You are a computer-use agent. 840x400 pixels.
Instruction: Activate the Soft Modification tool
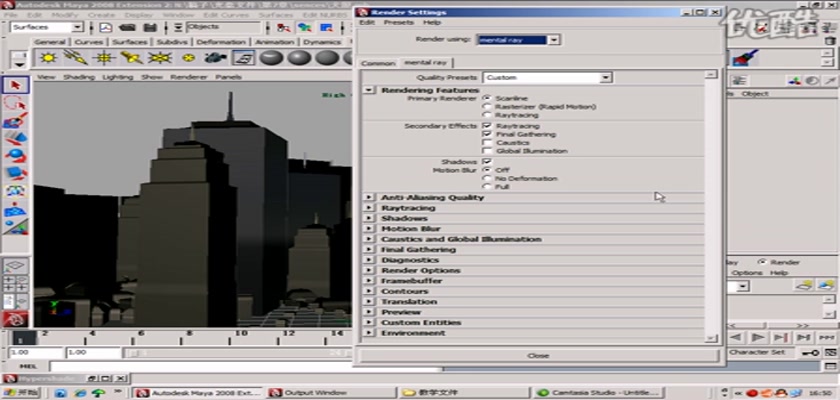[x=16, y=209]
